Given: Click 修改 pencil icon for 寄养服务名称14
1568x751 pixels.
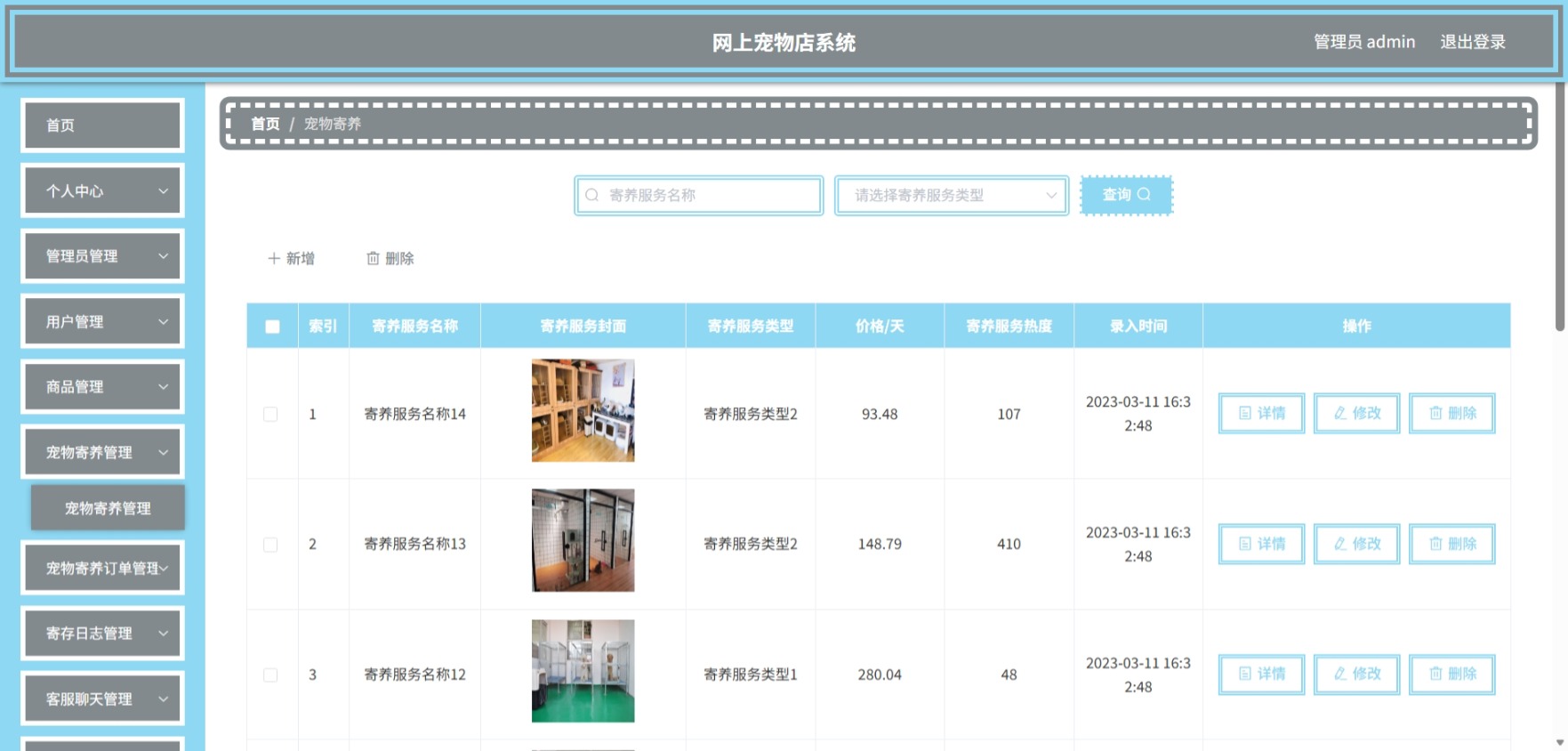Looking at the screenshot, I should coord(1339,413).
